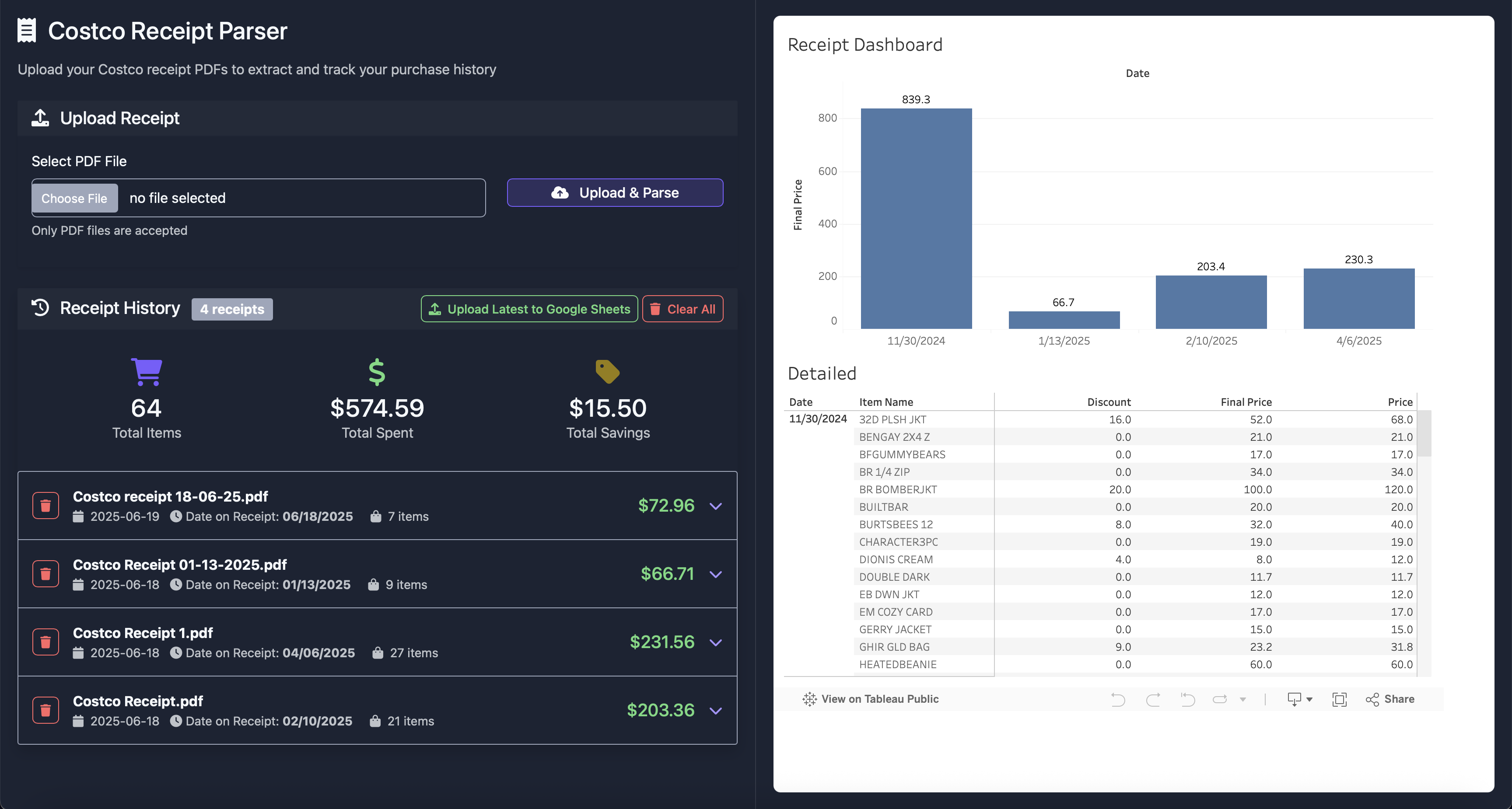The image size is (1512, 809).
Task: Click the 4 receipts badge
Action: coord(232,309)
